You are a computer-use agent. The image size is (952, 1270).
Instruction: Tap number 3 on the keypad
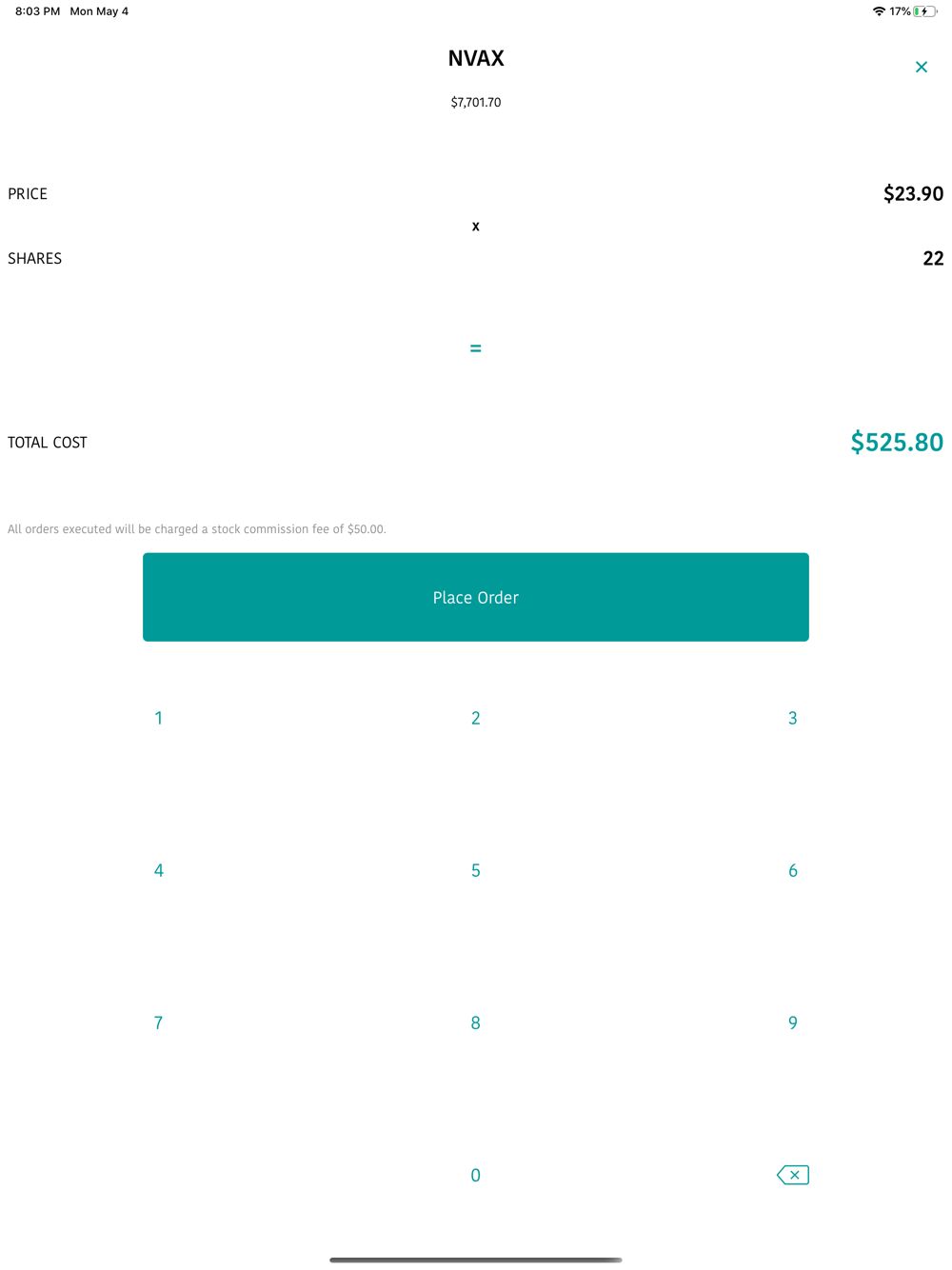point(792,718)
